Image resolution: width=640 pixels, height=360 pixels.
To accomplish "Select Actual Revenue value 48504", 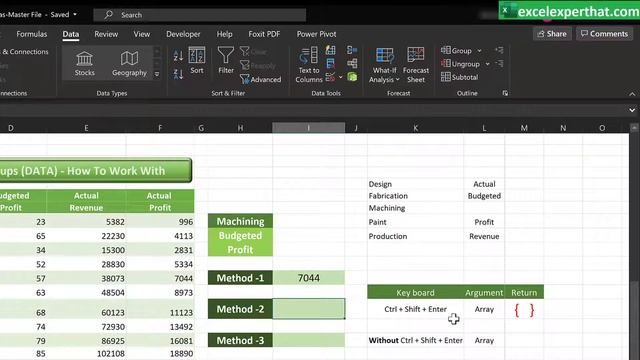I will 86,293.
